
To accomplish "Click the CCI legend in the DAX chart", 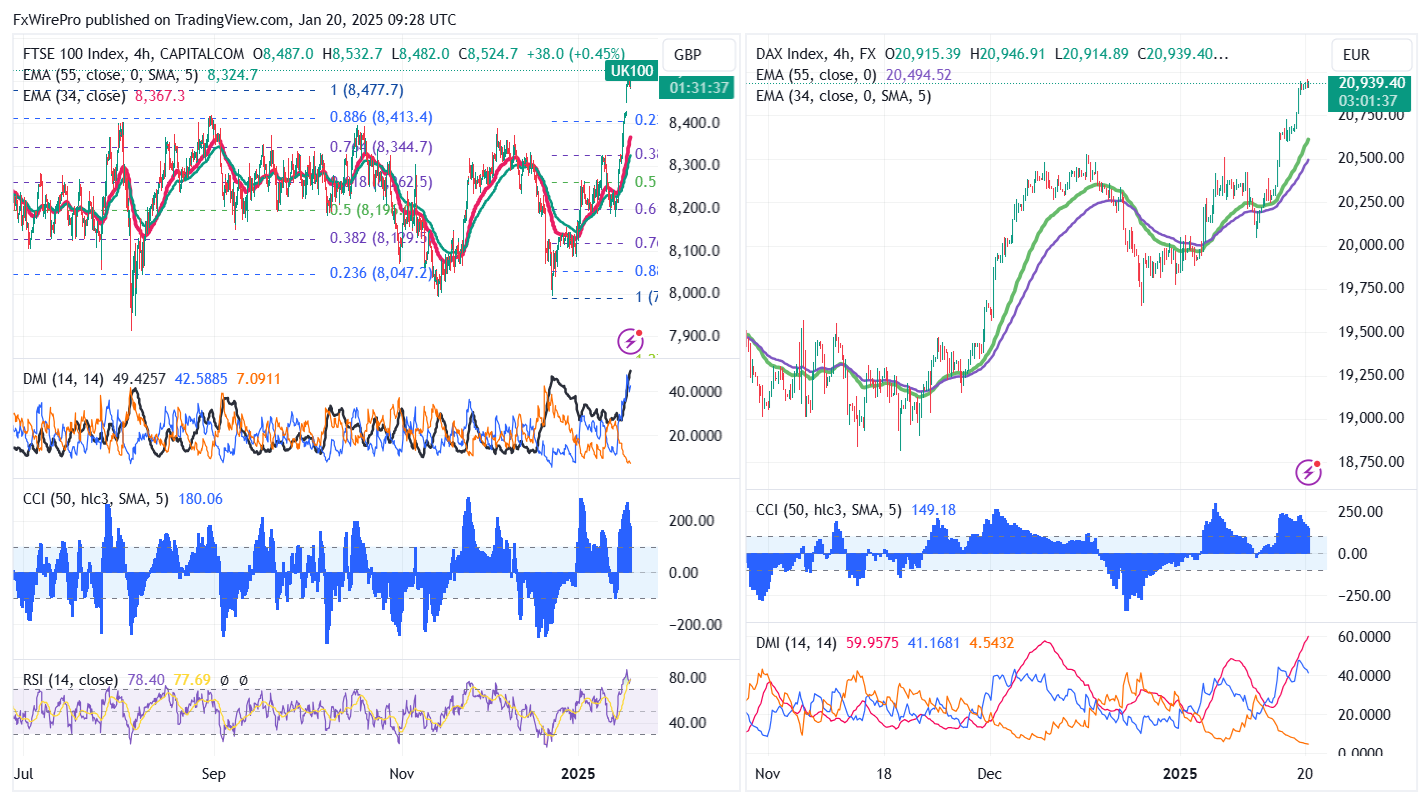I will [829, 510].
